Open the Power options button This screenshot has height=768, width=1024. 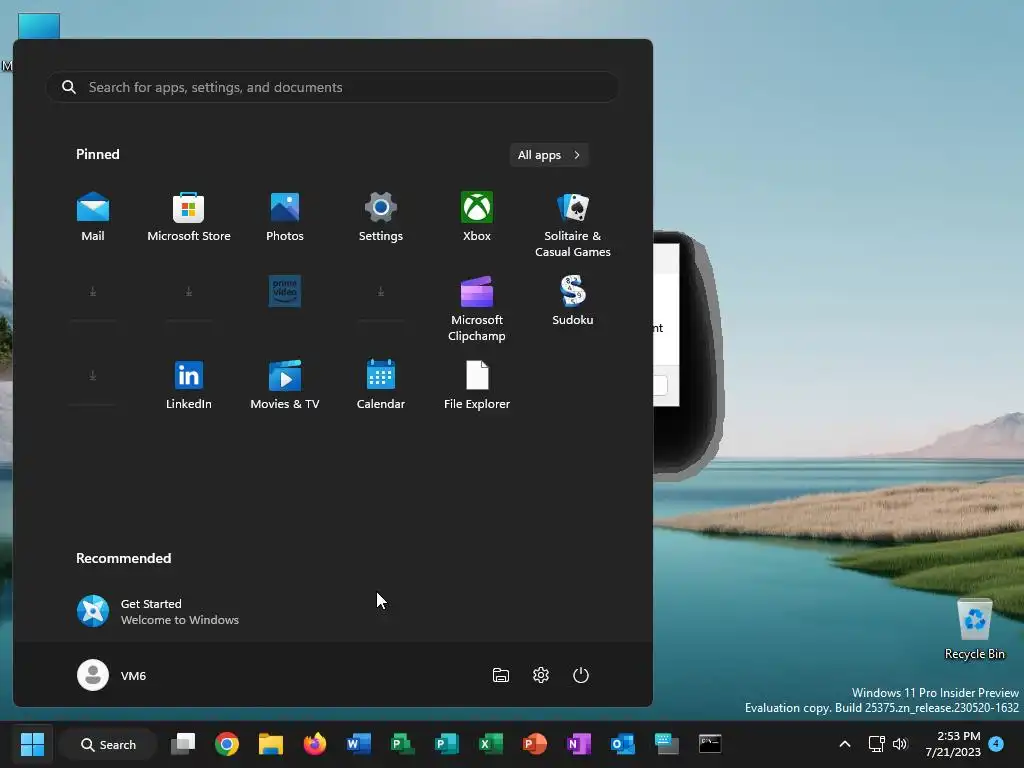coord(581,675)
